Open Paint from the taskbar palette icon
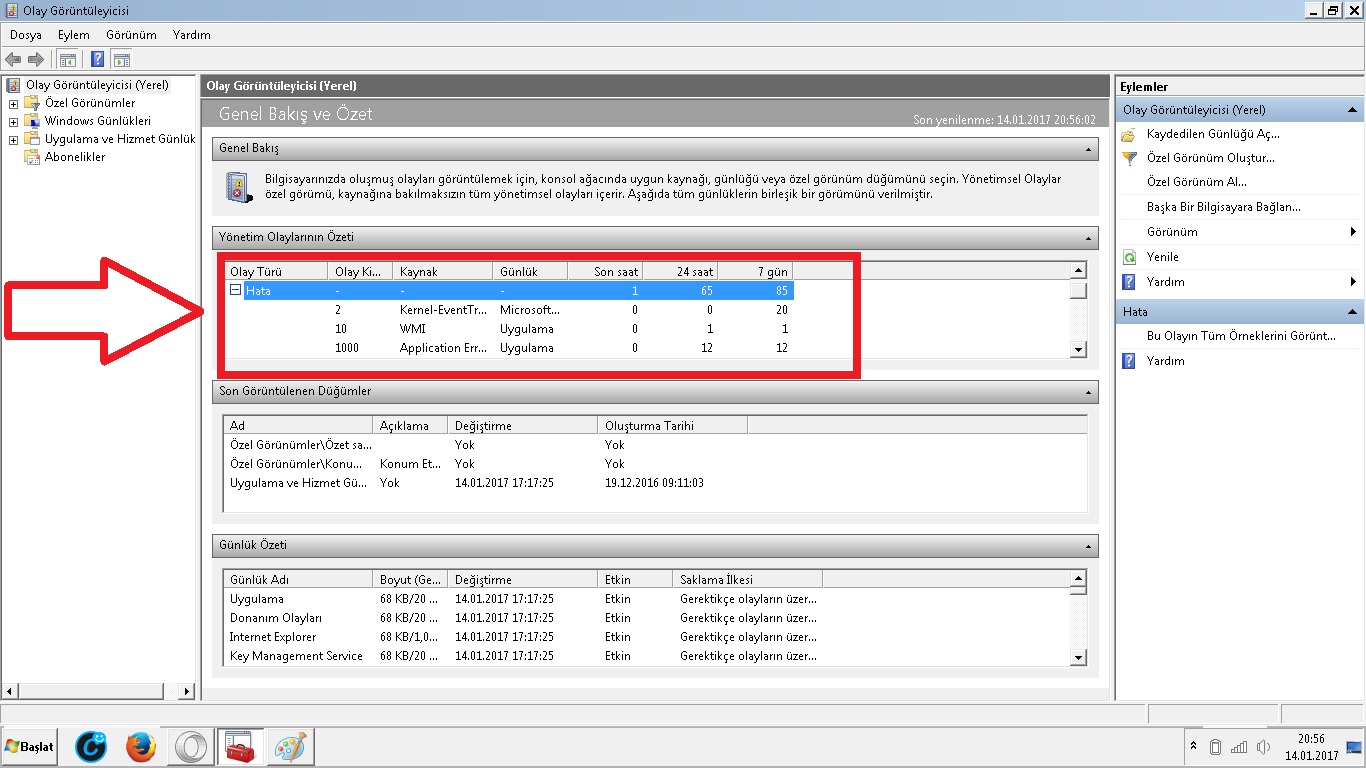 tap(290, 747)
